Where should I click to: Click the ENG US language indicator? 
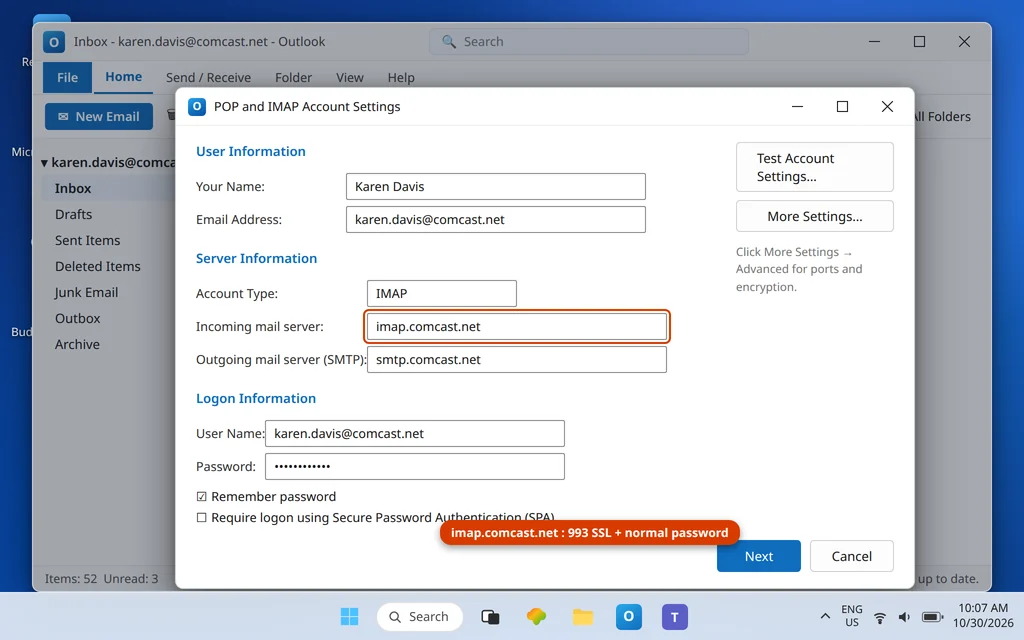[x=852, y=616]
